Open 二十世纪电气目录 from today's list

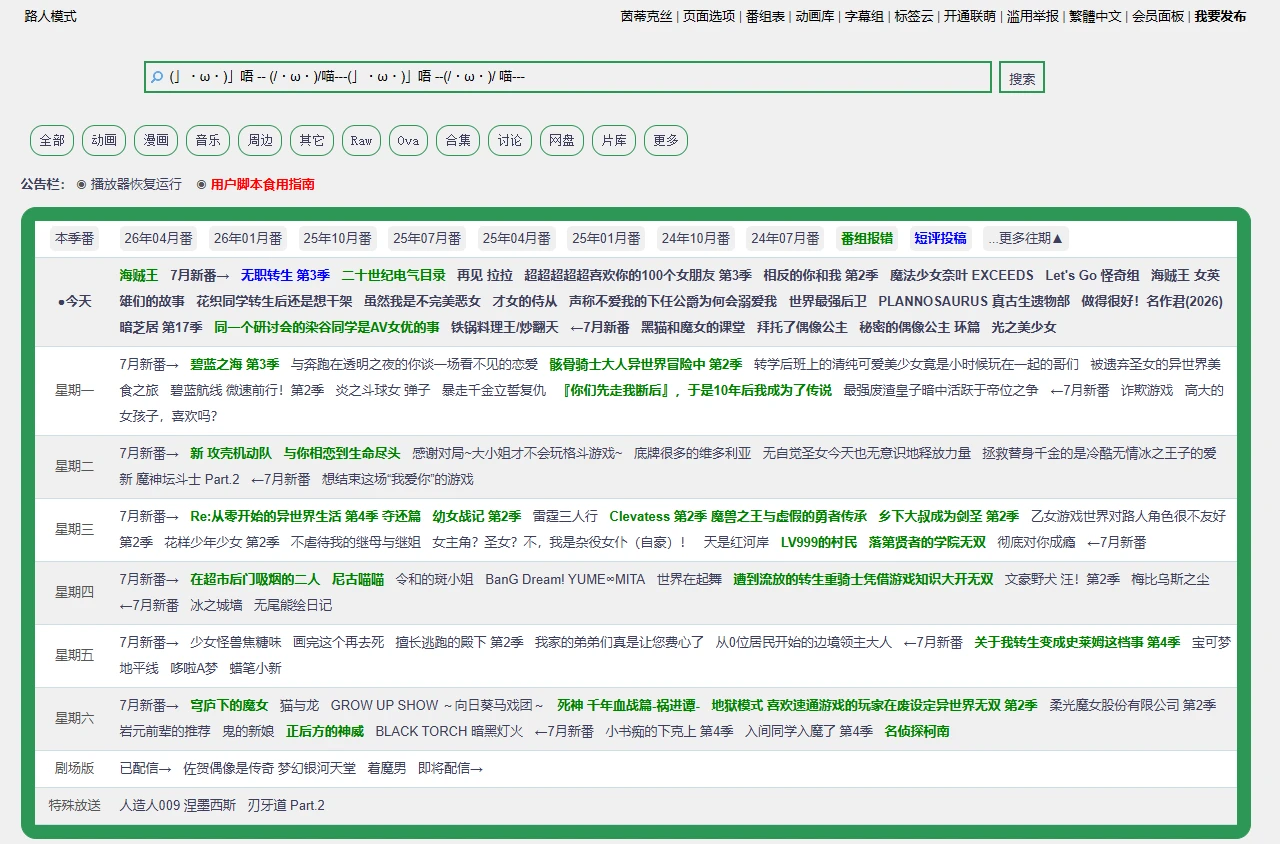(393, 275)
